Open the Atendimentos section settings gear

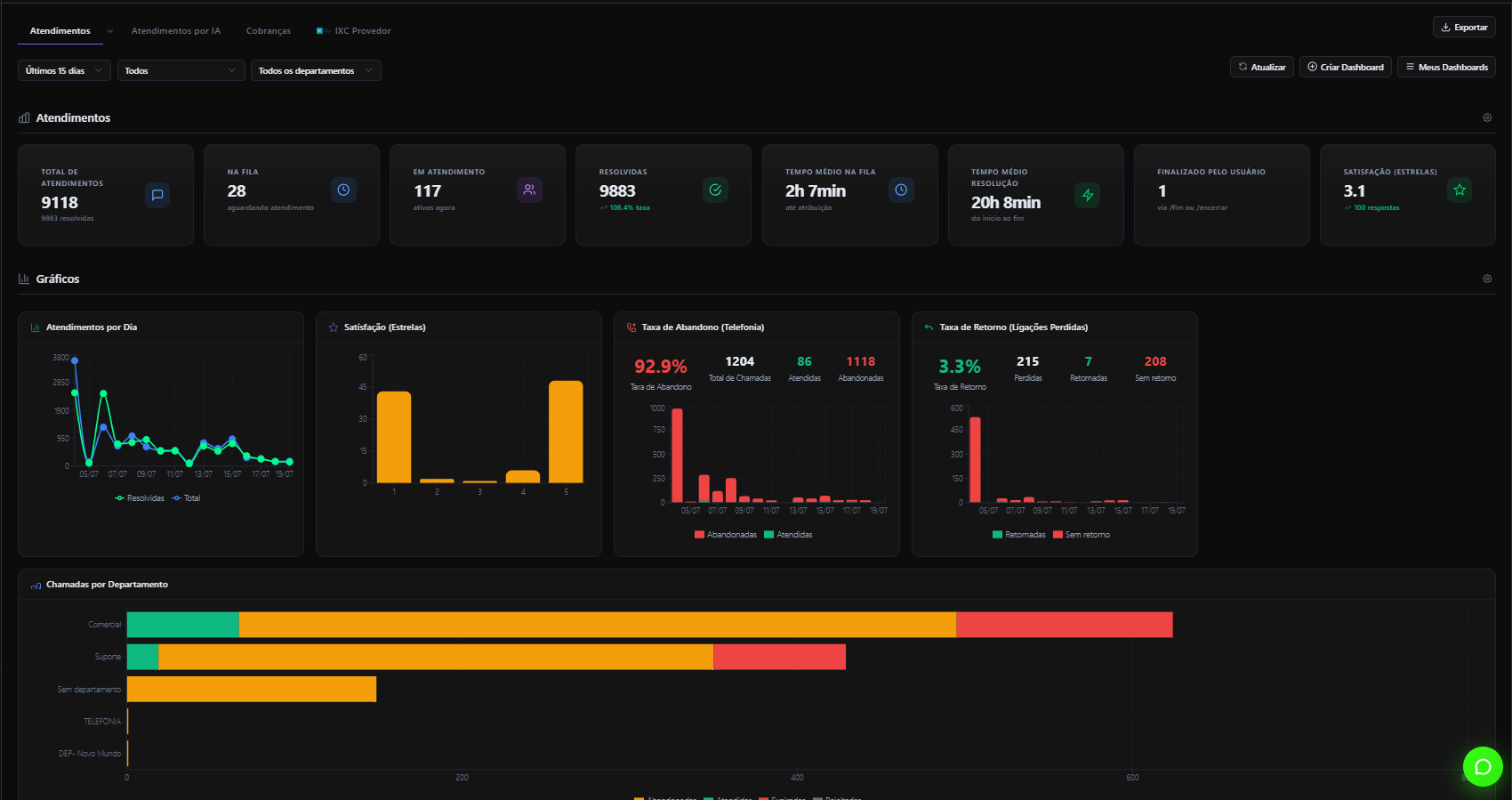click(1487, 117)
